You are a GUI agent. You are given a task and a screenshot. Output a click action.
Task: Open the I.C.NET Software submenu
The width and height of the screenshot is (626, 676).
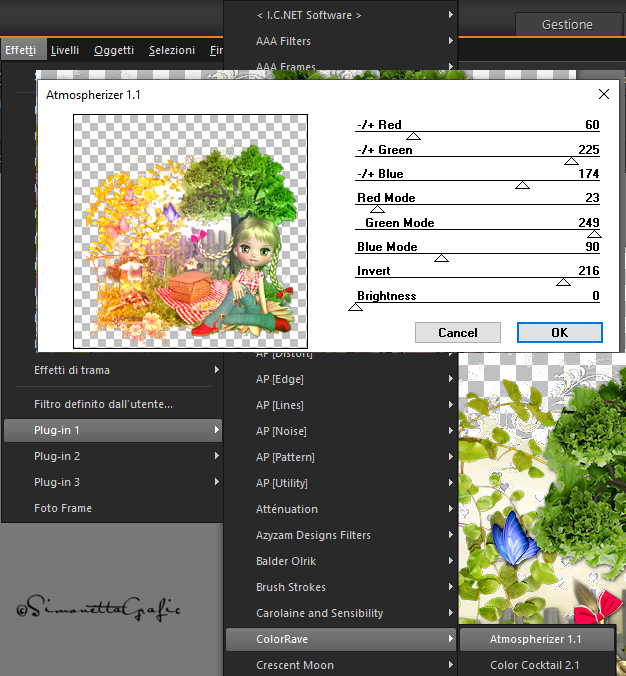tap(341, 15)
